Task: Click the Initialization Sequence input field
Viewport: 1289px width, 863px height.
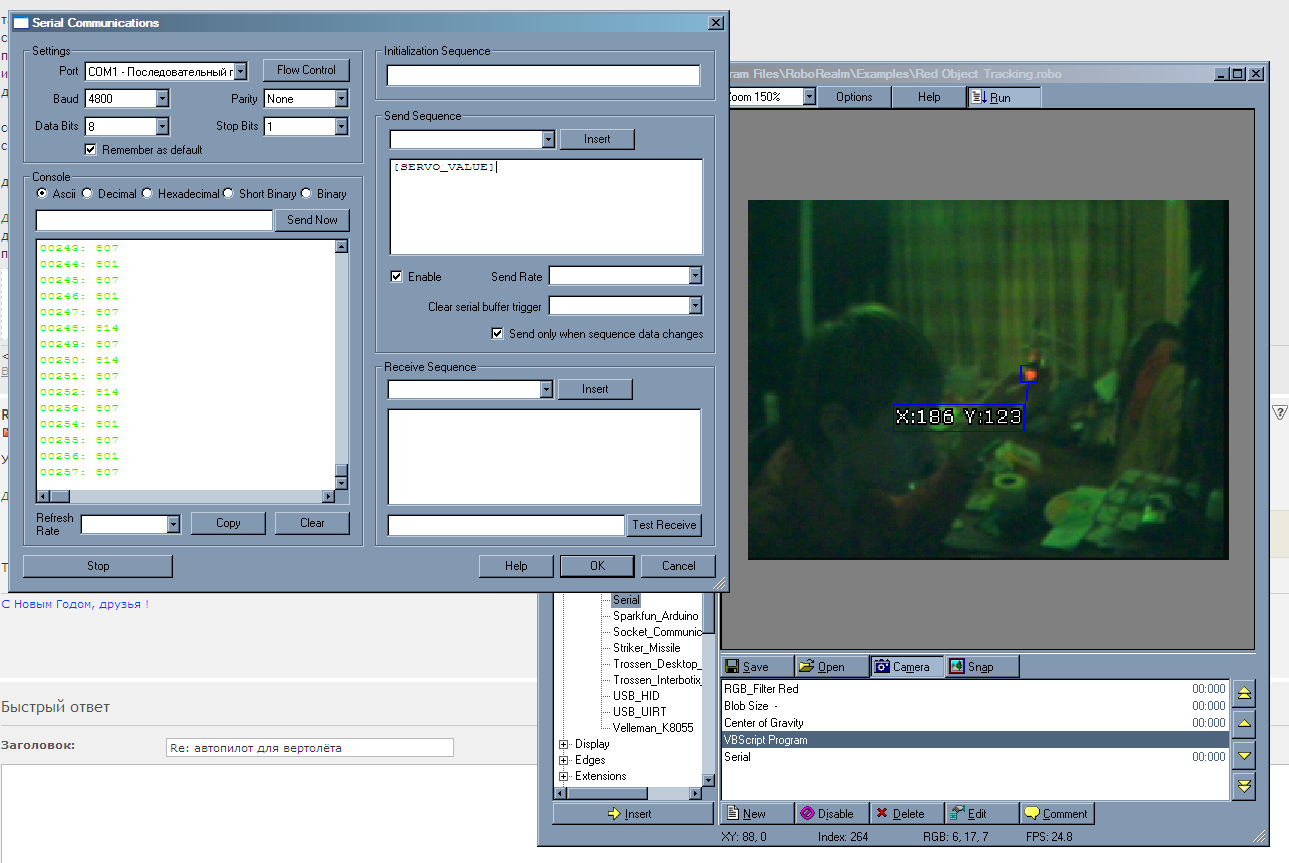Action: pos(544,76)
